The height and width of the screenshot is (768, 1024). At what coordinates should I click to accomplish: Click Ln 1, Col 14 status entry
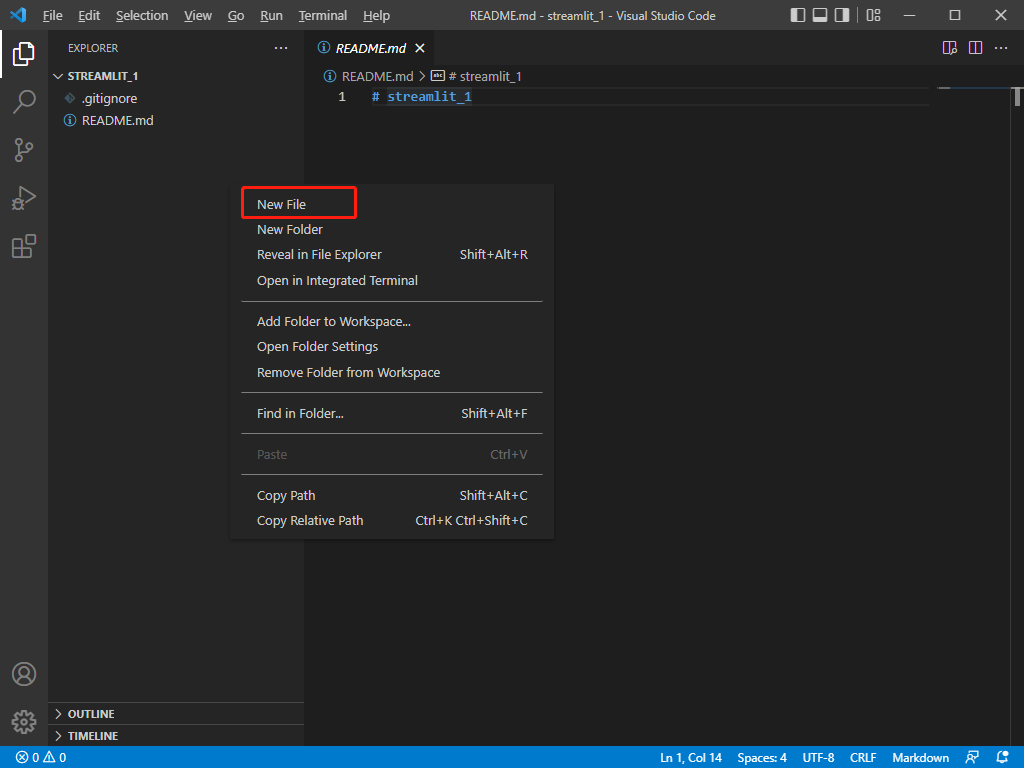[x=690, y=758]
